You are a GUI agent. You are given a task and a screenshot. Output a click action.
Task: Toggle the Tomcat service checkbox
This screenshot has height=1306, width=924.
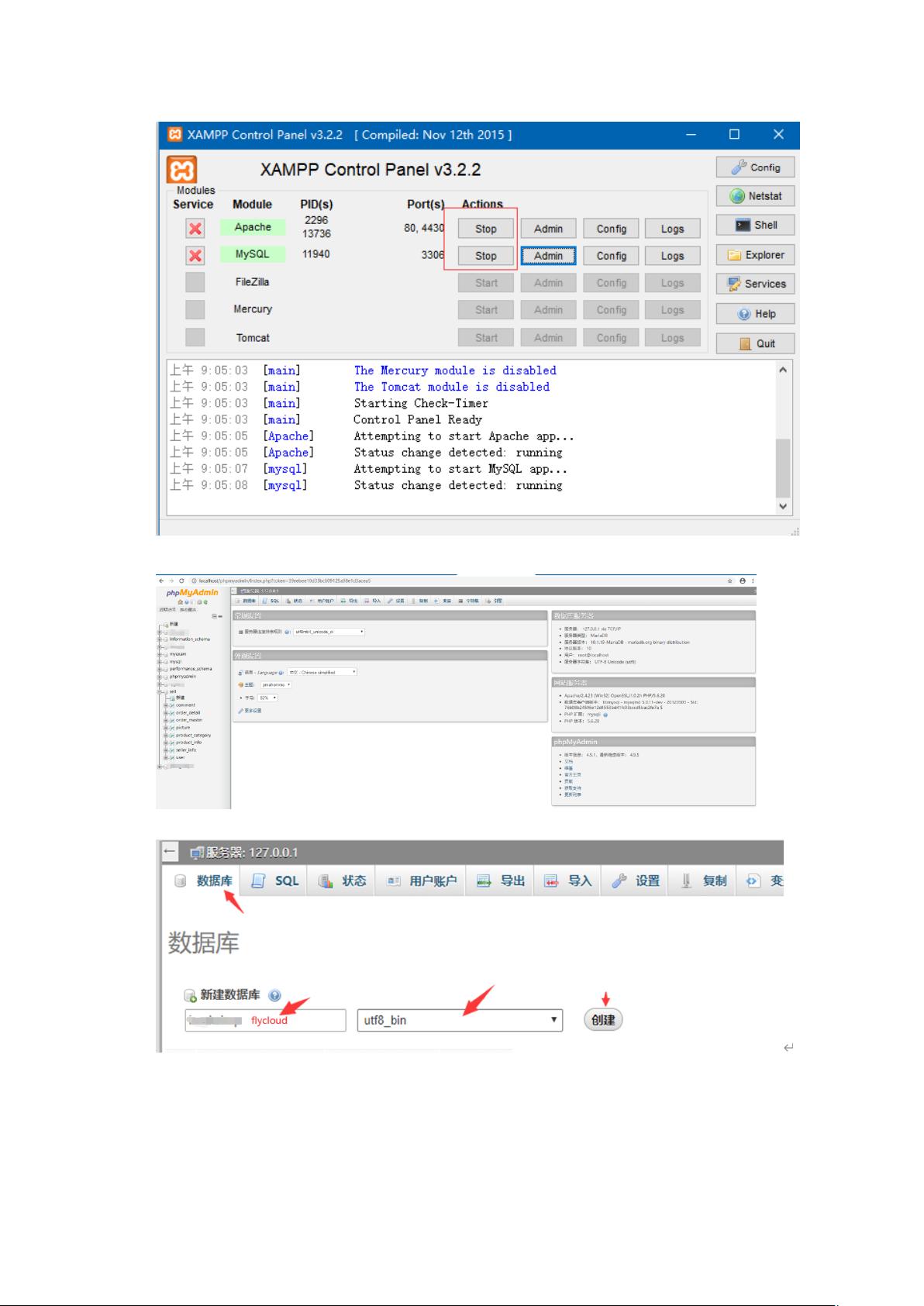195,337
